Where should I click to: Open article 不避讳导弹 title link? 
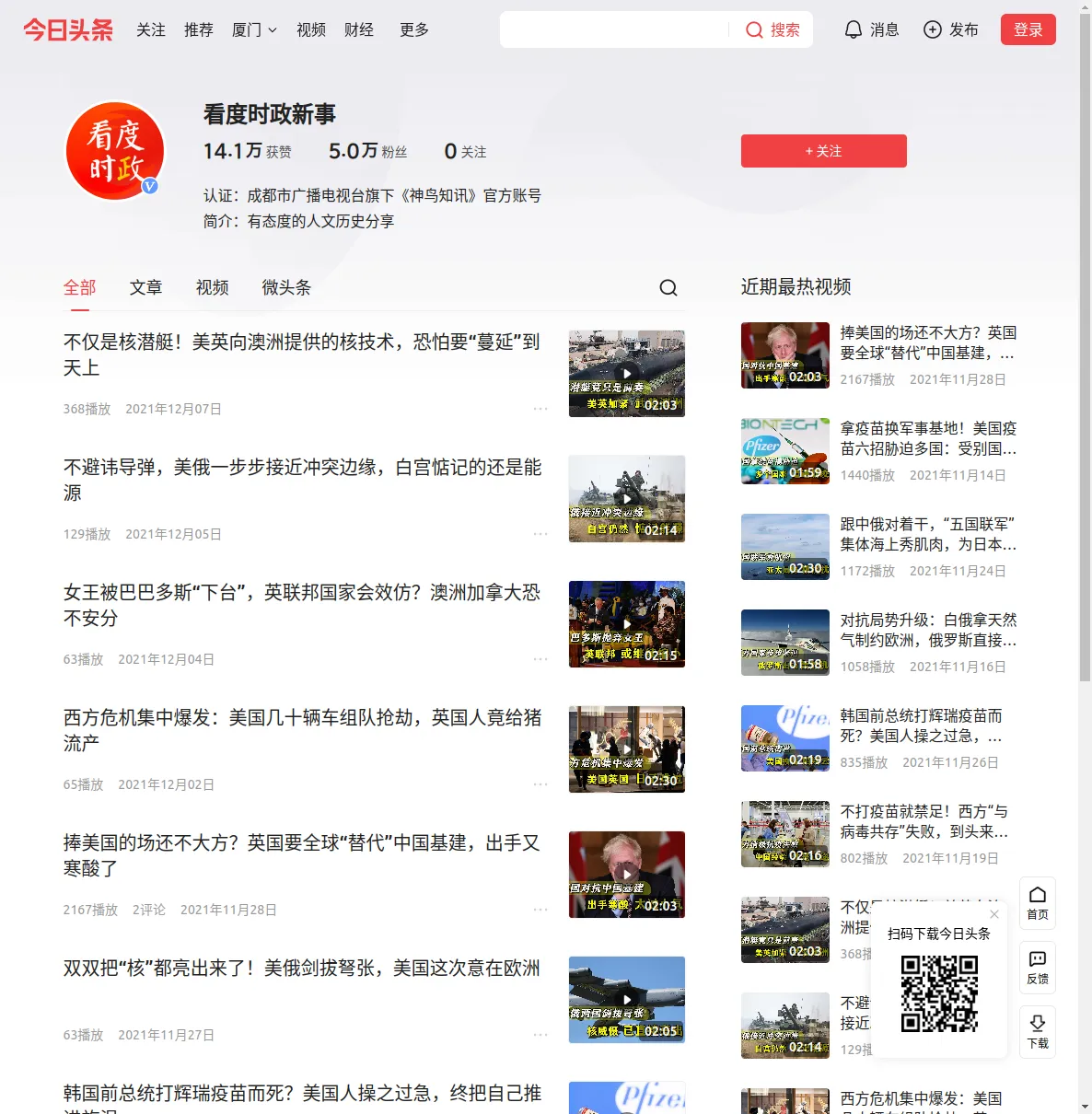302,481
